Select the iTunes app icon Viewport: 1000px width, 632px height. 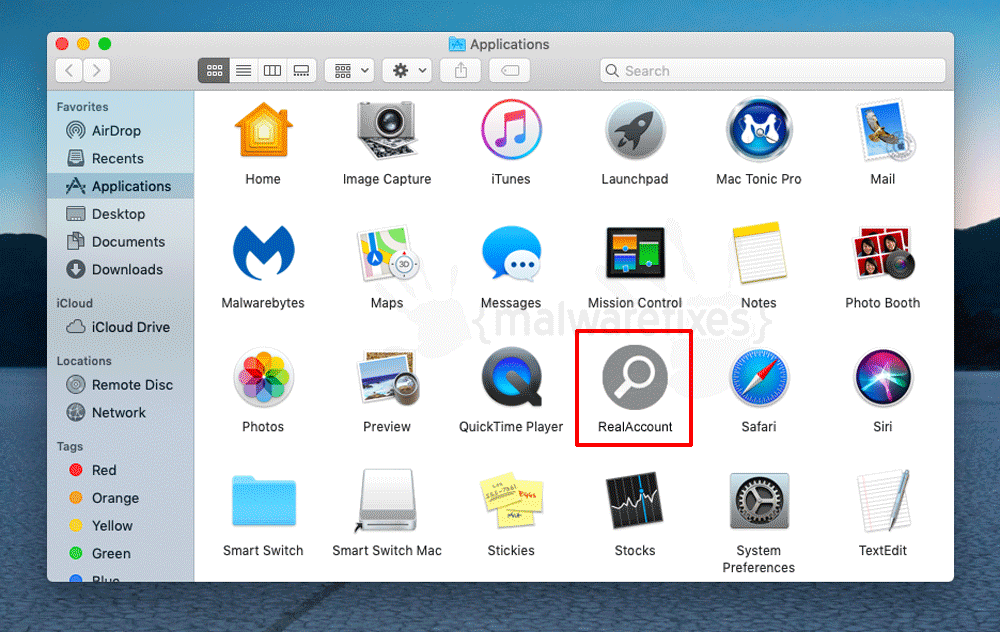pyautogui.click(x=511, y=129)
